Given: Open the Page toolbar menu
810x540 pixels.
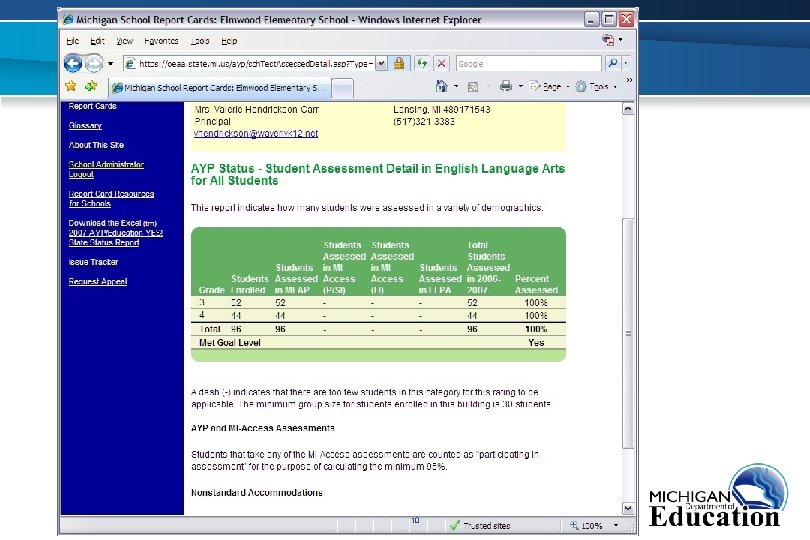Looking at the screenshot, I should (549, 87).
